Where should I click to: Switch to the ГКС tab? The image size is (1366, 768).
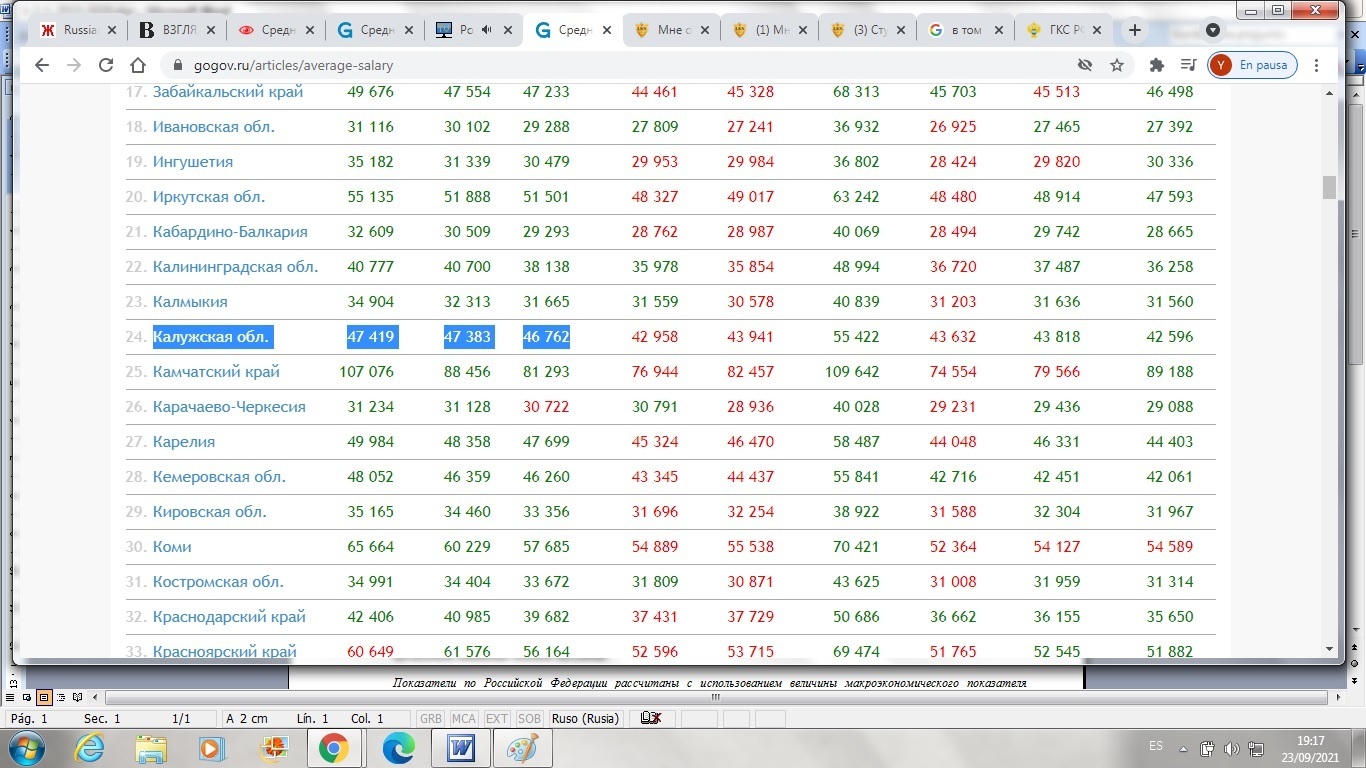click(1062, 30)
